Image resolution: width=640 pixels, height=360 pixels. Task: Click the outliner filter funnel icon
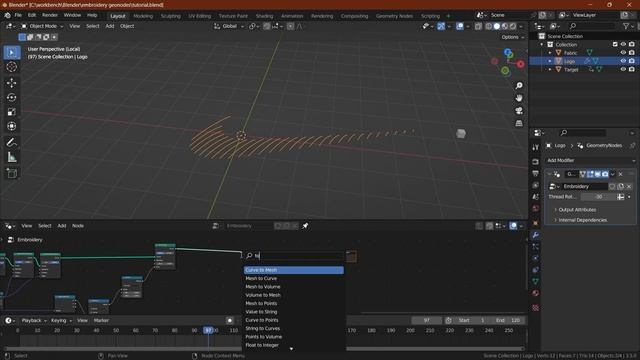tap(626, 26)
